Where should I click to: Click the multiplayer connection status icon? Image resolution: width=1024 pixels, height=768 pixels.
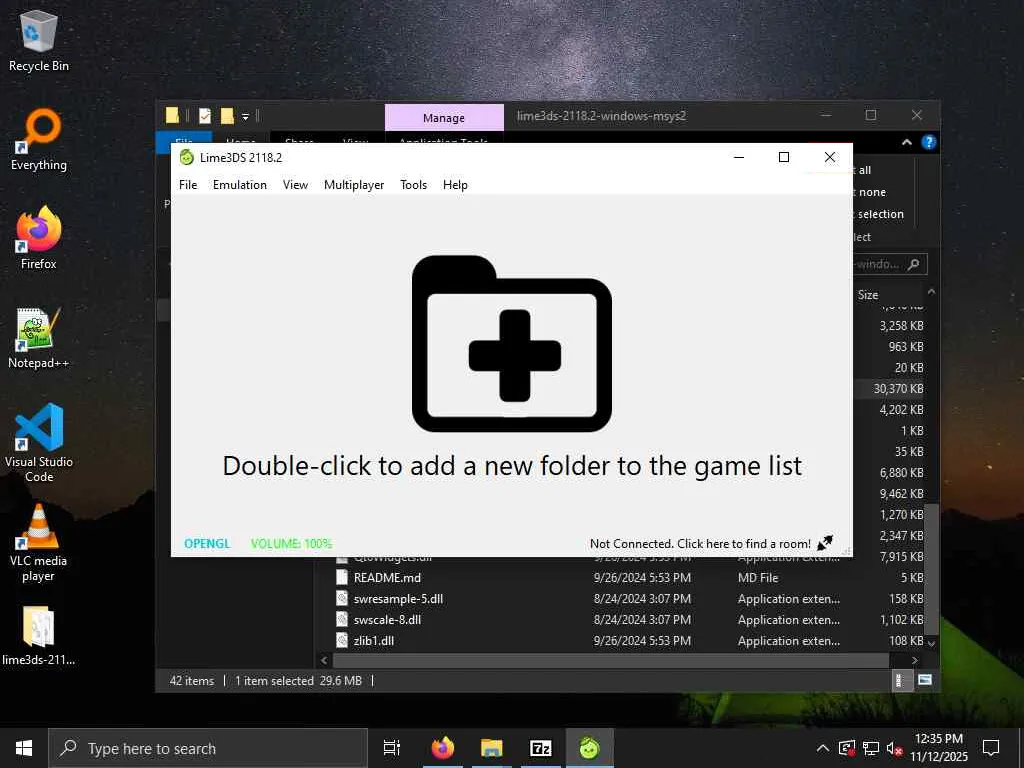(825, 543)
